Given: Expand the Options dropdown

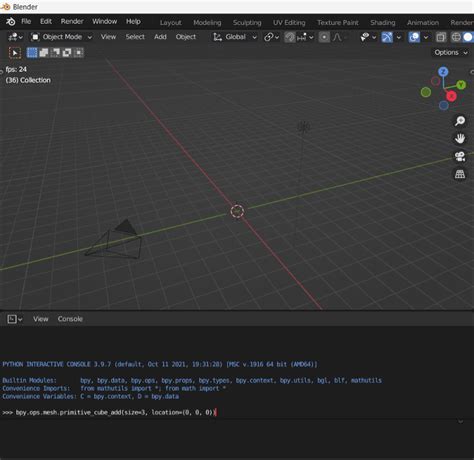Looking at the screenshot, I should coord(451,52).
